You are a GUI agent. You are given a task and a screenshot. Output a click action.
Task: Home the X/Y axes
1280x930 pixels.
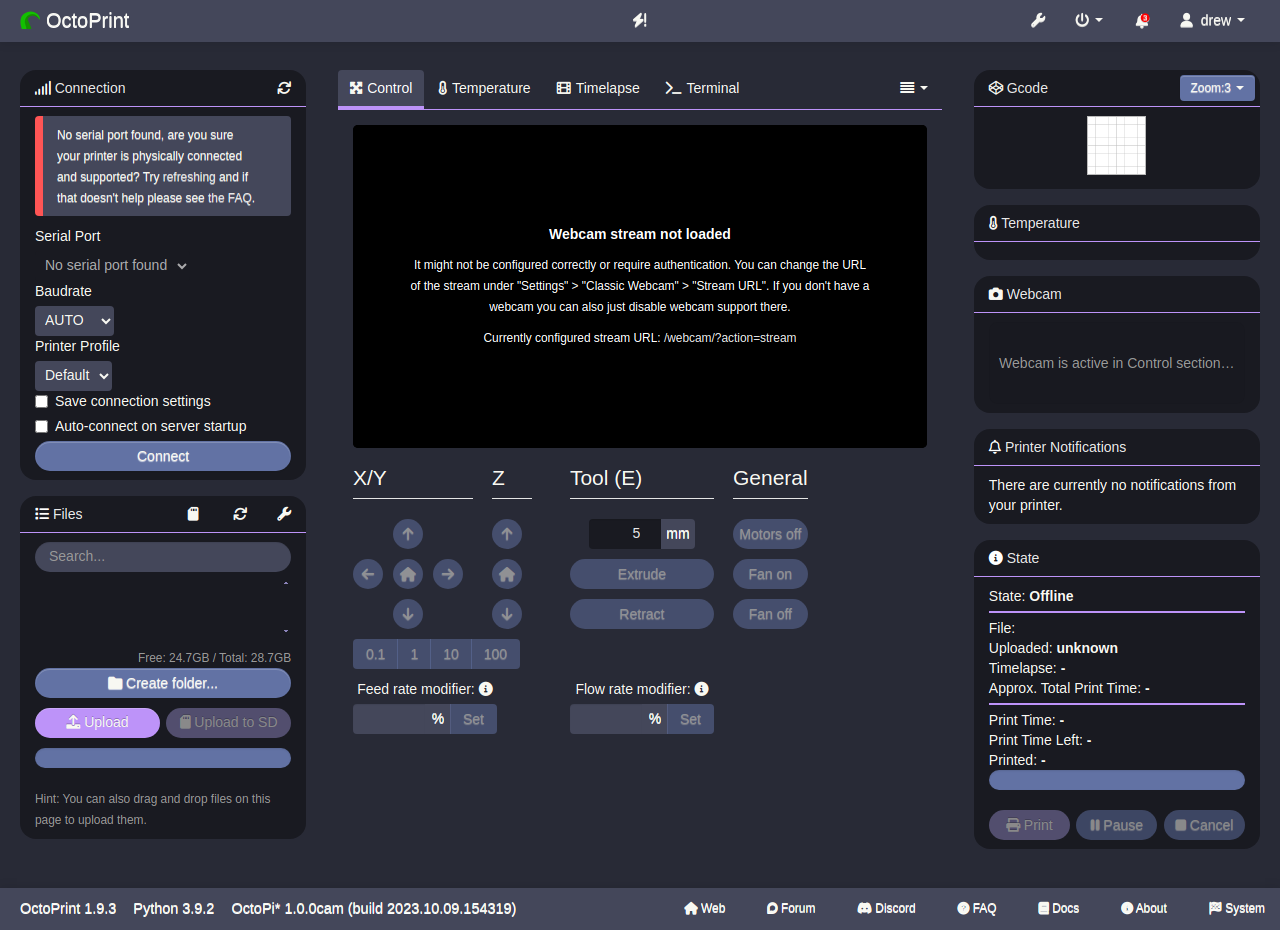coord(408,574)
